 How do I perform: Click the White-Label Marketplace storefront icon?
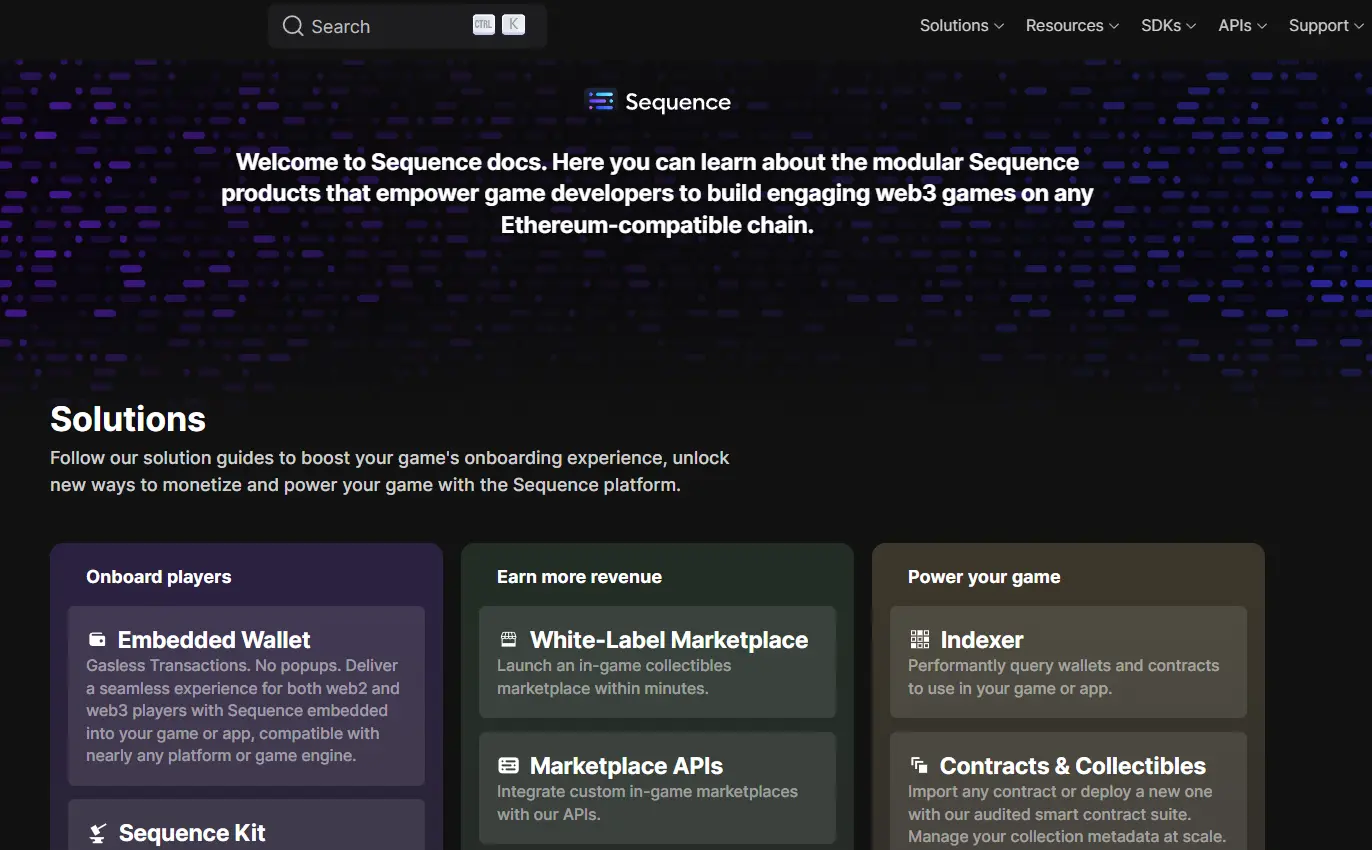coord(508,640)
